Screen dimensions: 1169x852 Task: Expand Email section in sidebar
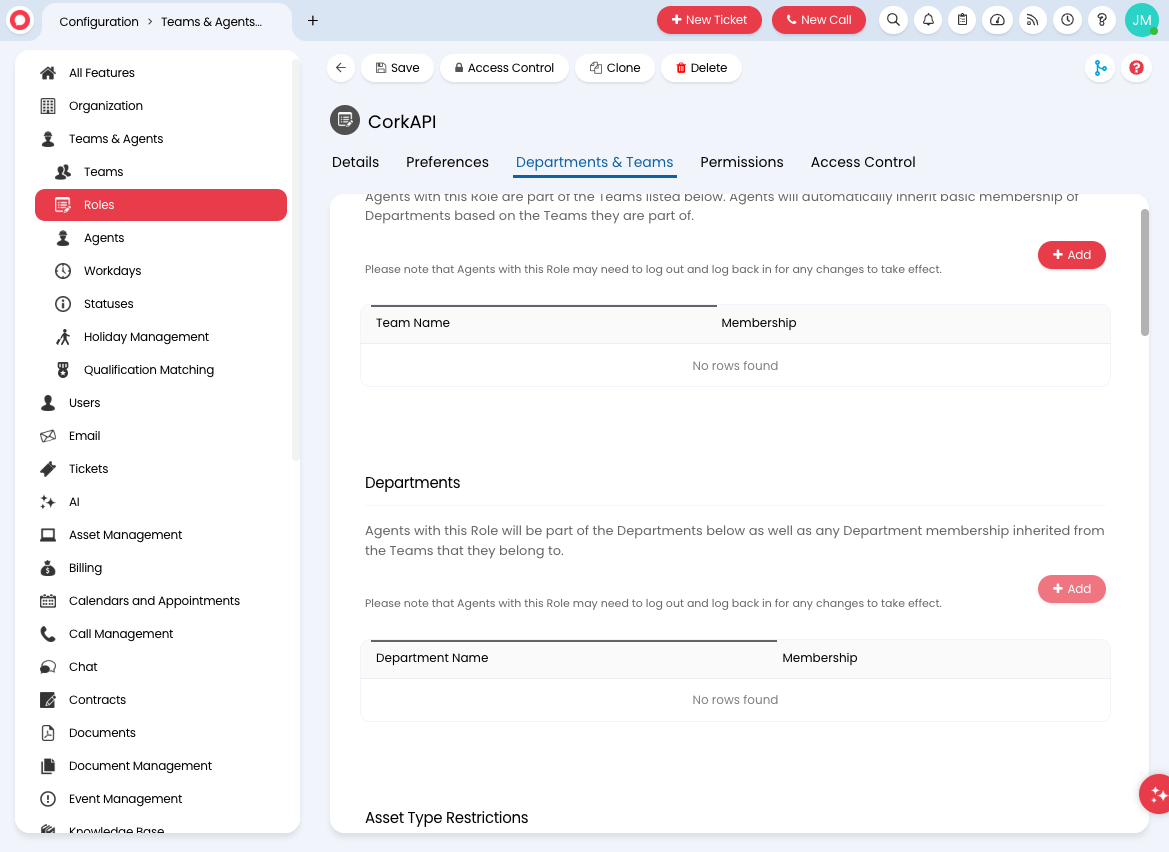(160, 436)
